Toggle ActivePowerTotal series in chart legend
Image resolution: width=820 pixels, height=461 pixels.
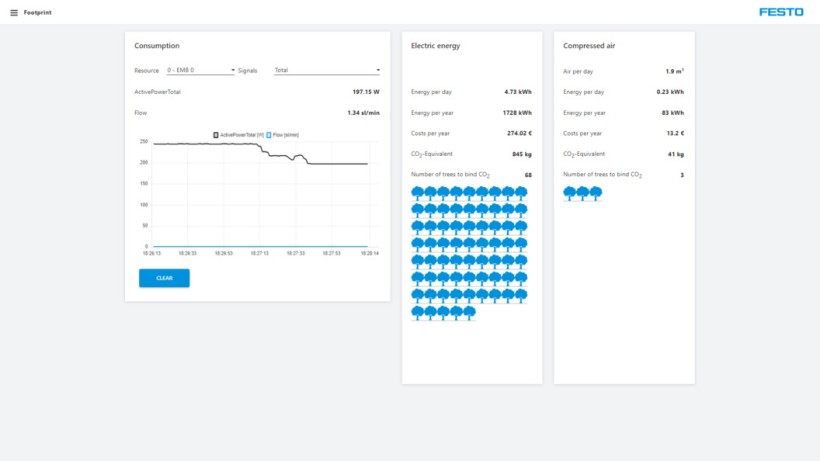tap(238, 134)
